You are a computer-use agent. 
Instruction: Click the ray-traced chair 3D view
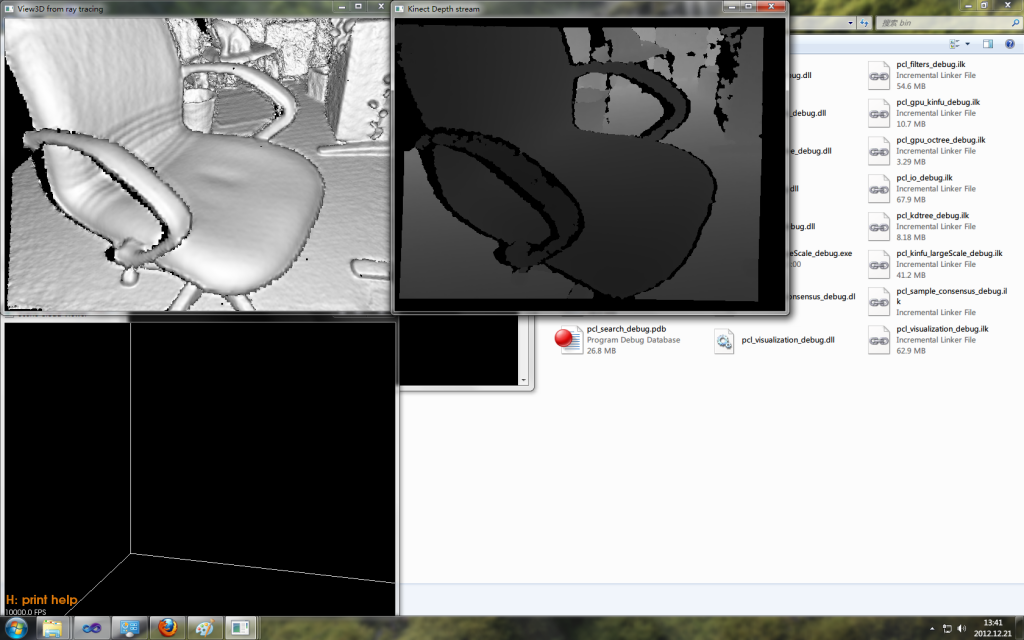coord(197,163)
